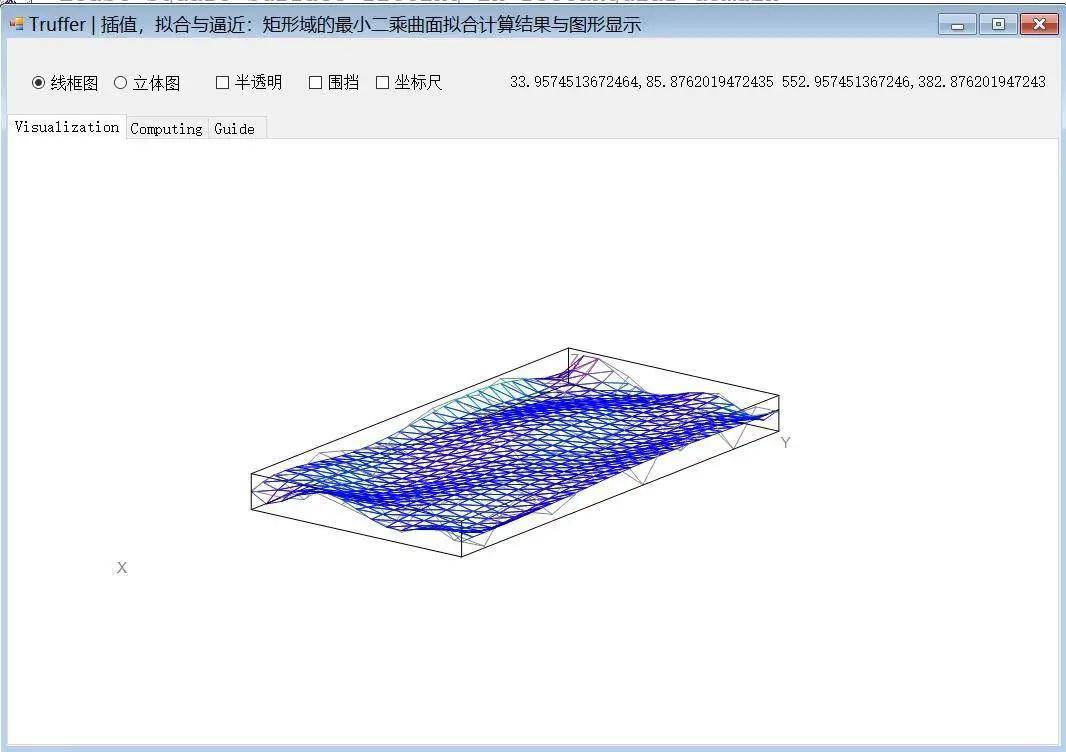Viewport: 1066px width, 752px height.
Task: Switch to 立体图 solid view mode
Action: [121, 83]
